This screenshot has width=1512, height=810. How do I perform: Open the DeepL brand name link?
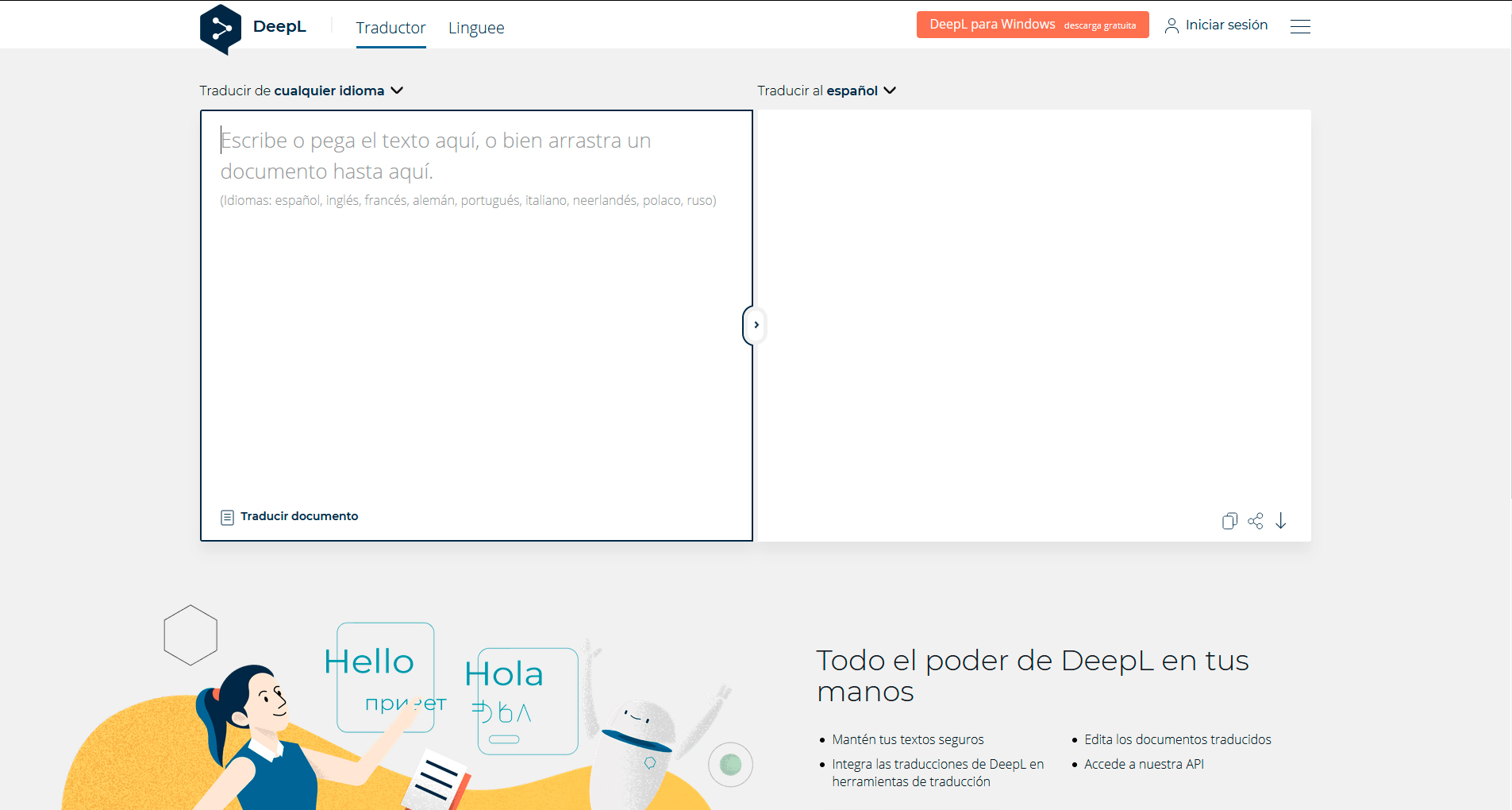click(x=279, y=26)
